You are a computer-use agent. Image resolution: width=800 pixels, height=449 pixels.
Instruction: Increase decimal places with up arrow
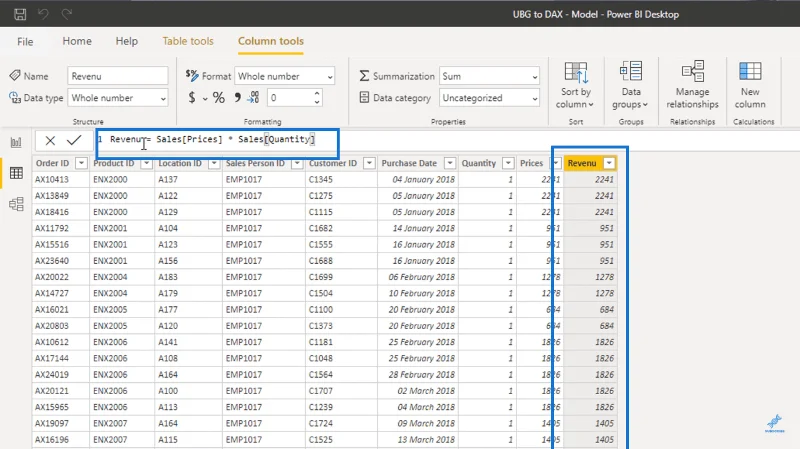click(x=317, y=93)
